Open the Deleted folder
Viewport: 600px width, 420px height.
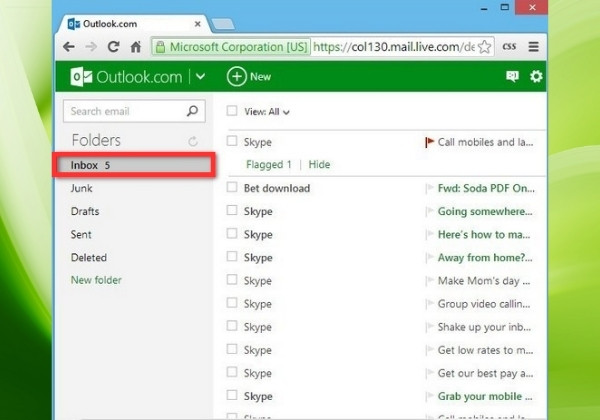[x=89, y=257]
